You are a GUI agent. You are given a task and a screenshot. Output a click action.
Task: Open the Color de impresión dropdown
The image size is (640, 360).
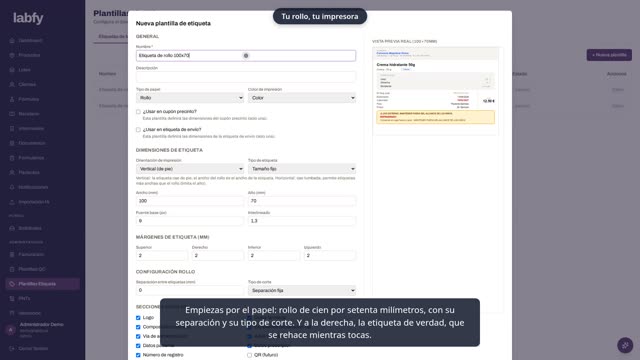302,98
